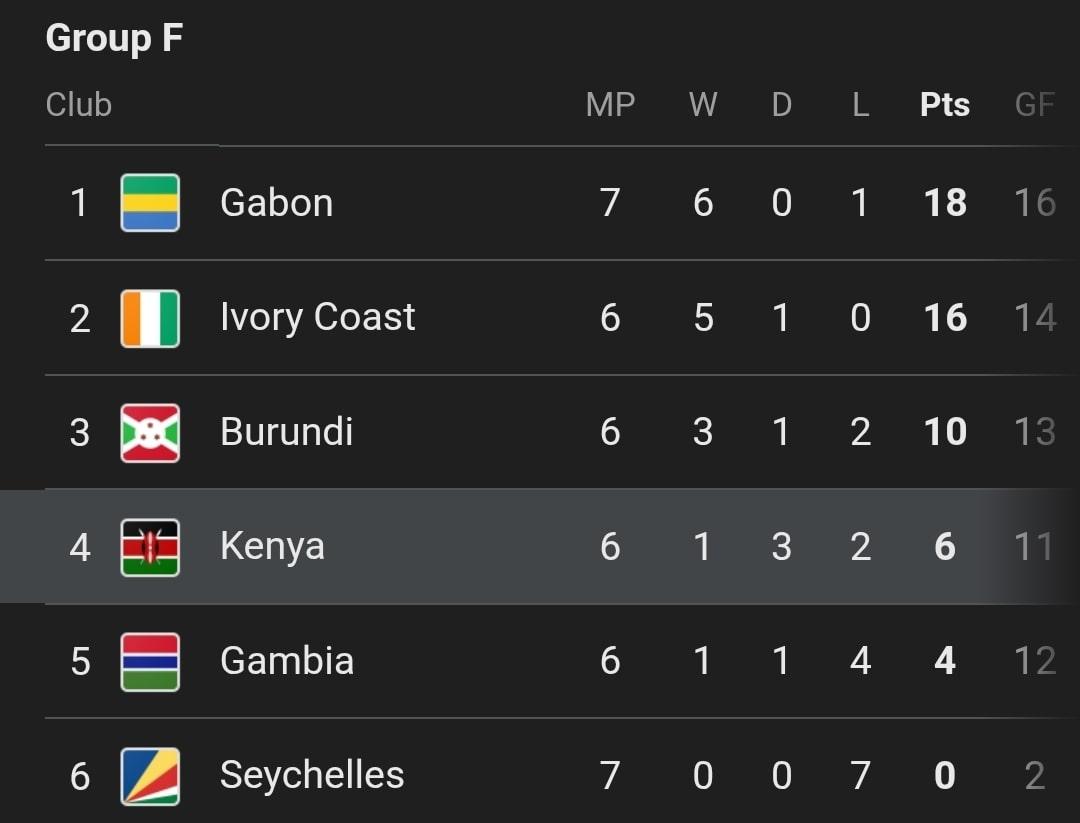Open the Gambia team name

(x=287, y=660)
